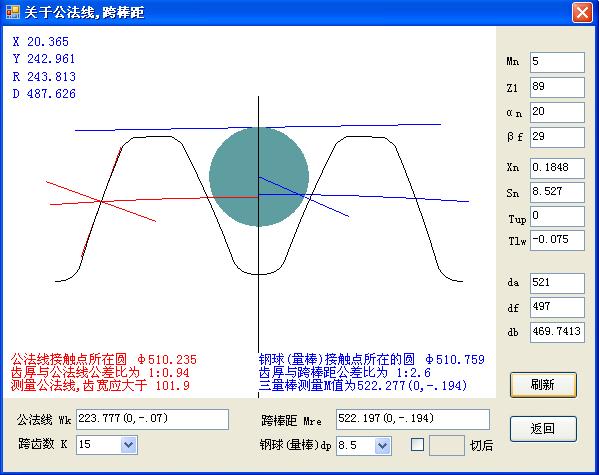Click the Xn coefficient field

click(557, 168)
